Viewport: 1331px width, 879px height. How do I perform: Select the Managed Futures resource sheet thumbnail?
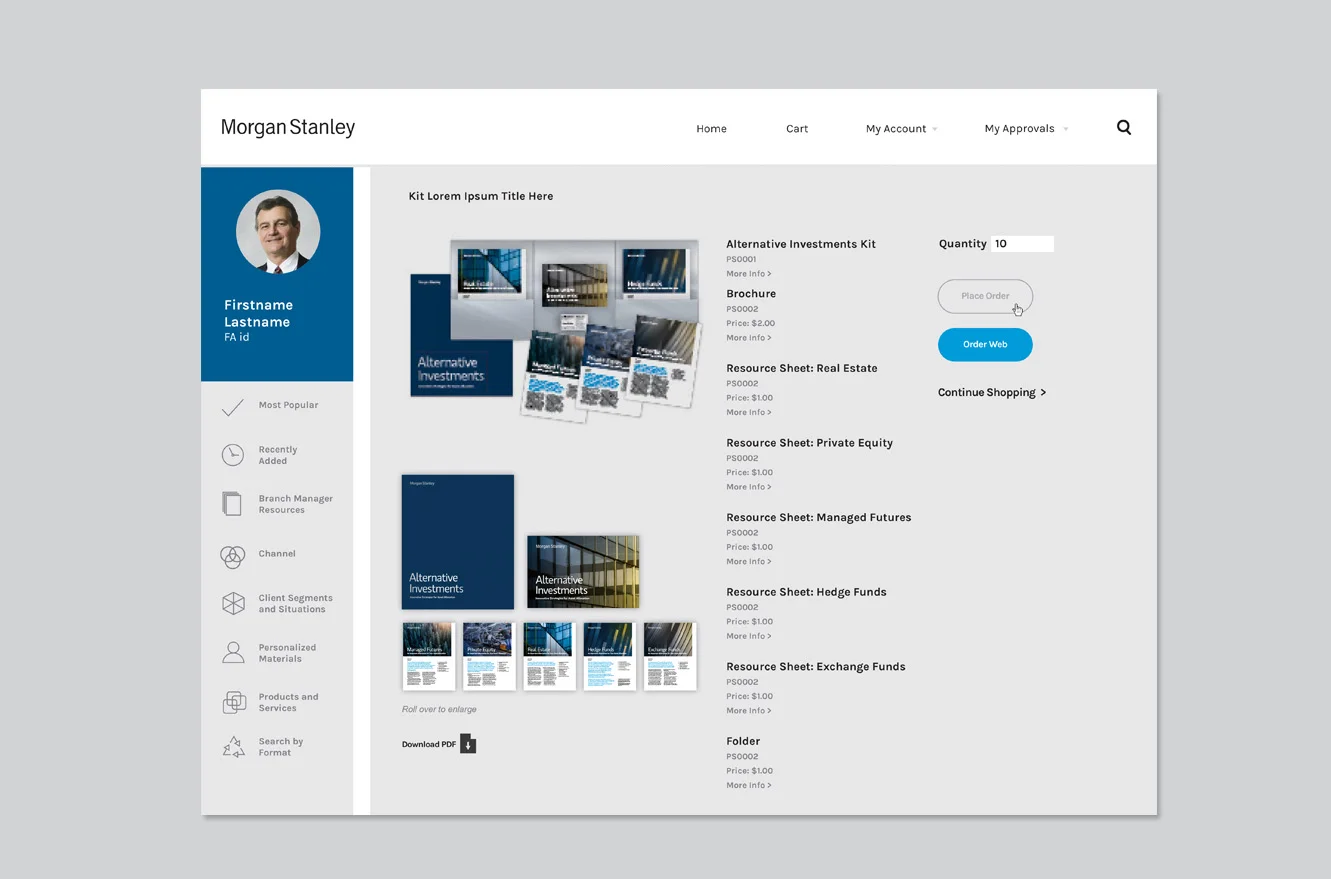click(x=429, y=656)
